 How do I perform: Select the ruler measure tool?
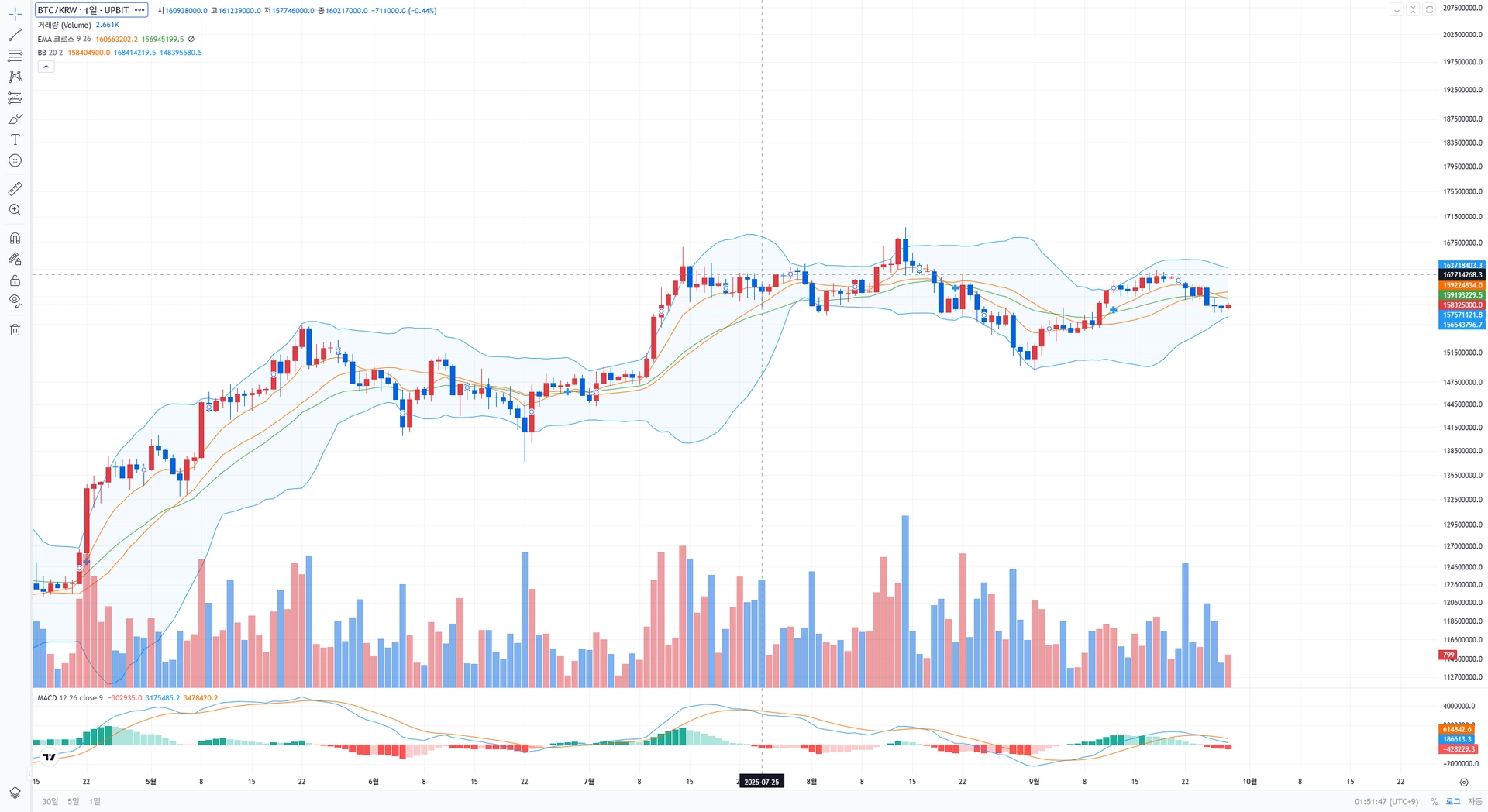[15, 188]
